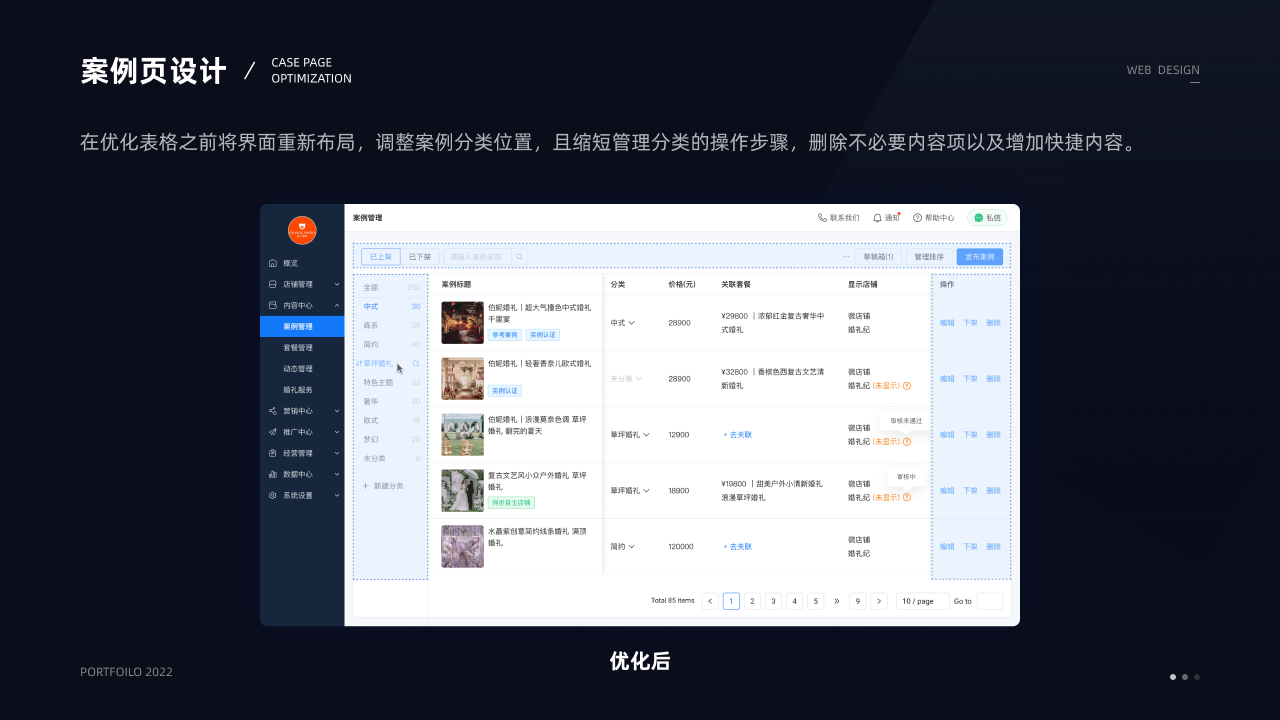Click the three-dot more icon in toolbar
The width and height of the screenshot is (1280, 720).
pyautogui.click(x=846, y=257)
